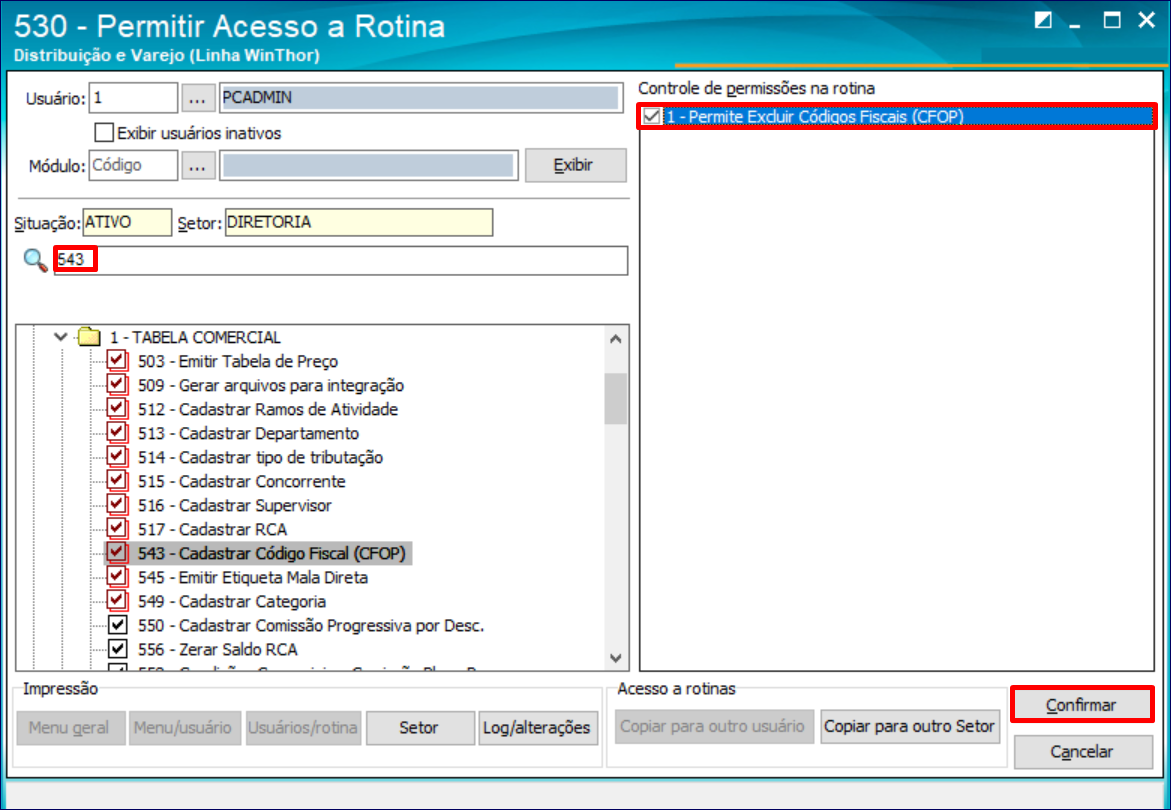Viewport: 1171px width, 810px height.
Task: Open user lookup ellipsis button beside Usuário
Action: coord(197,99)
